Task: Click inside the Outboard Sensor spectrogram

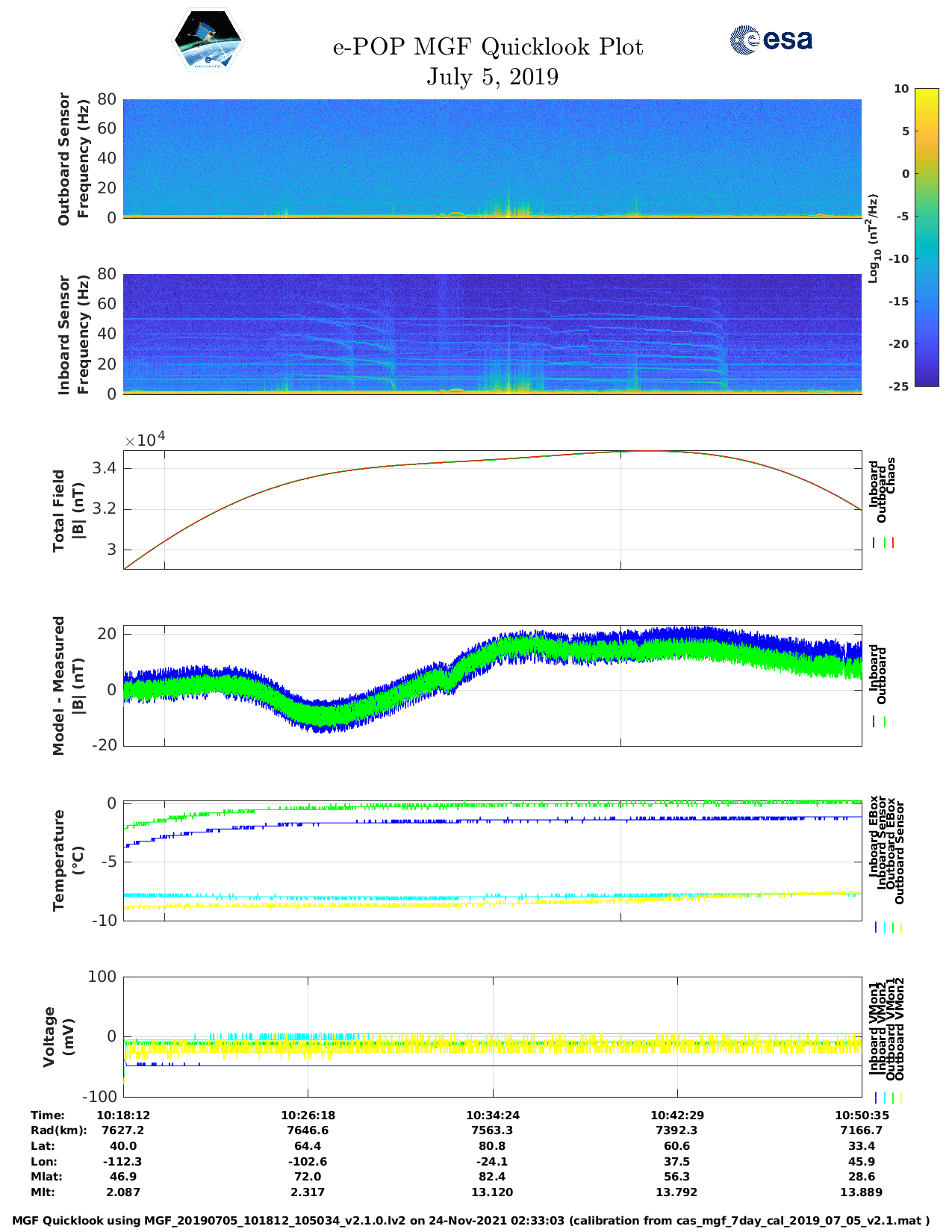Action: [492, 158]
